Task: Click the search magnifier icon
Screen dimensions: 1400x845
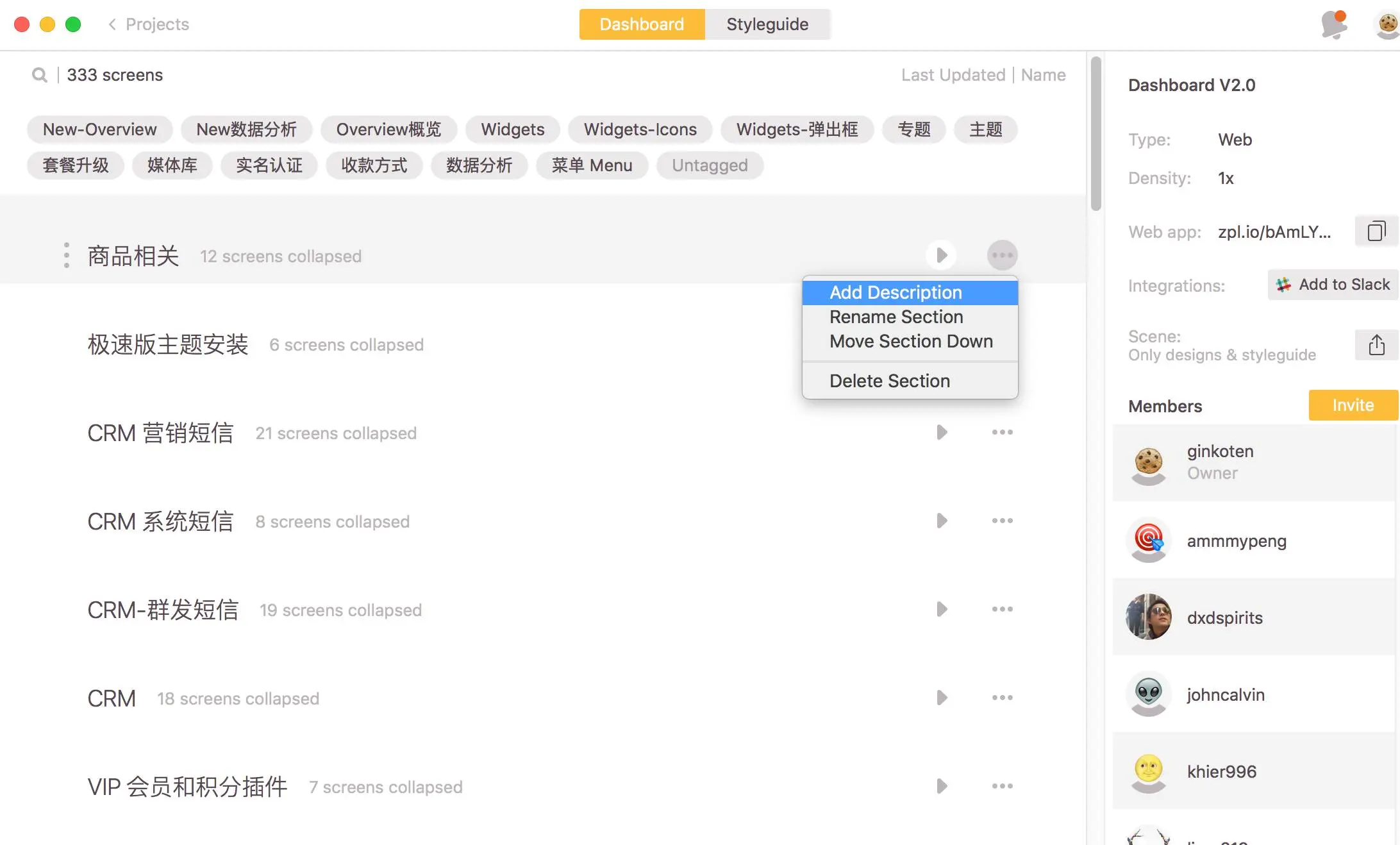Action: (x=40, y=75)
